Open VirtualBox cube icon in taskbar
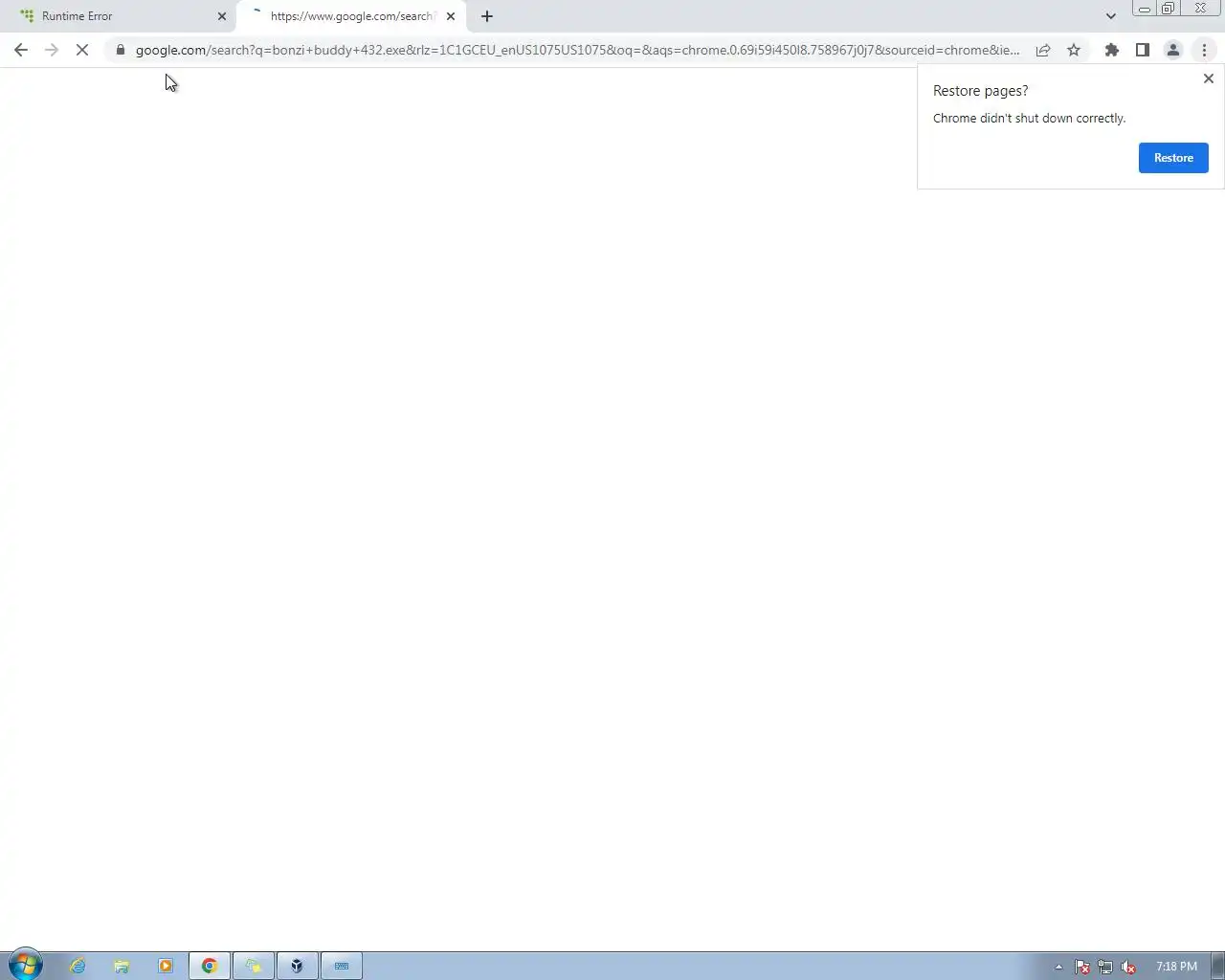This screenshot has width=1225, height=980. click(x=298, y=966)
